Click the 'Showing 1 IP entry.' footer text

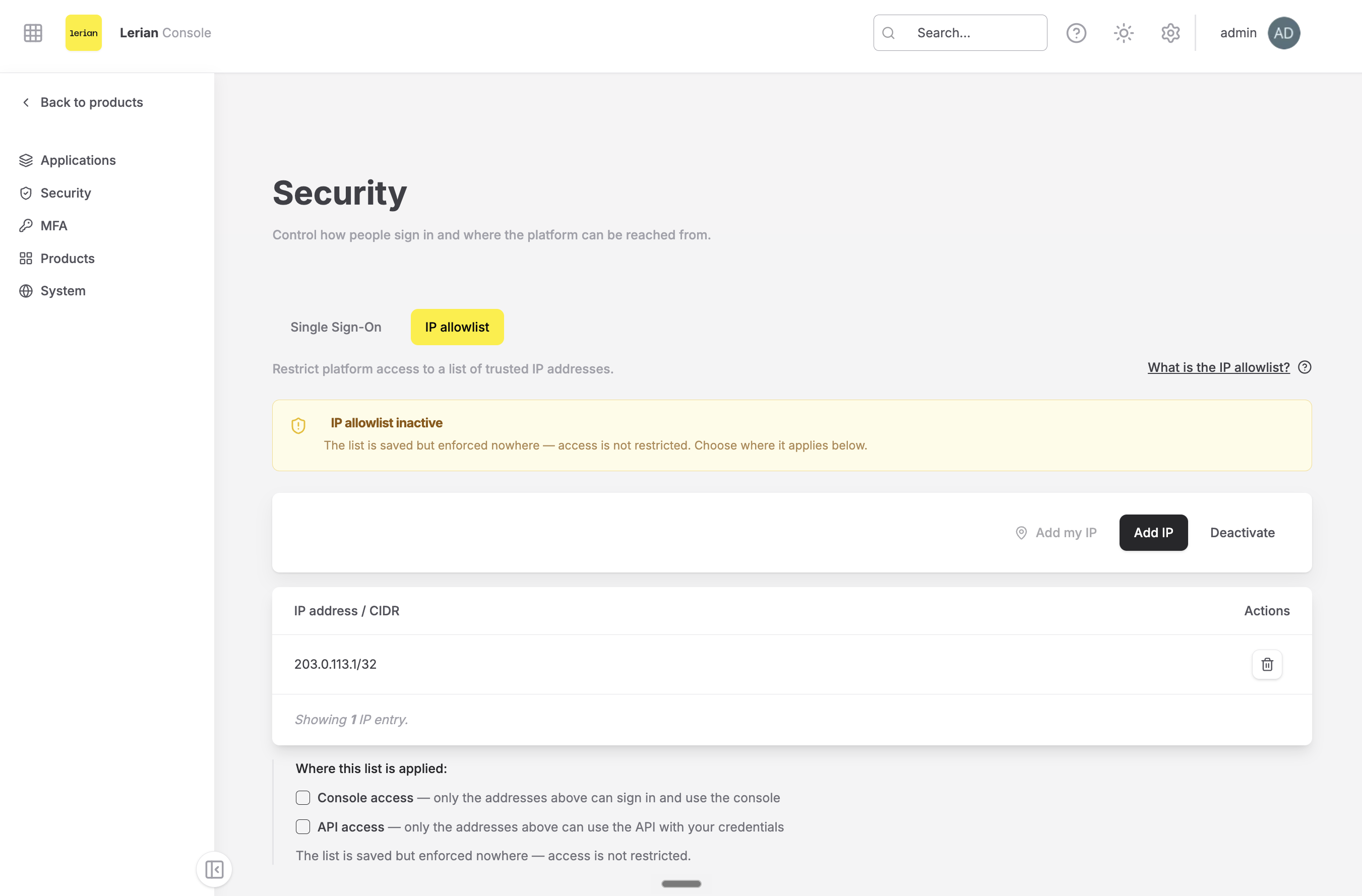click(351, 720)
